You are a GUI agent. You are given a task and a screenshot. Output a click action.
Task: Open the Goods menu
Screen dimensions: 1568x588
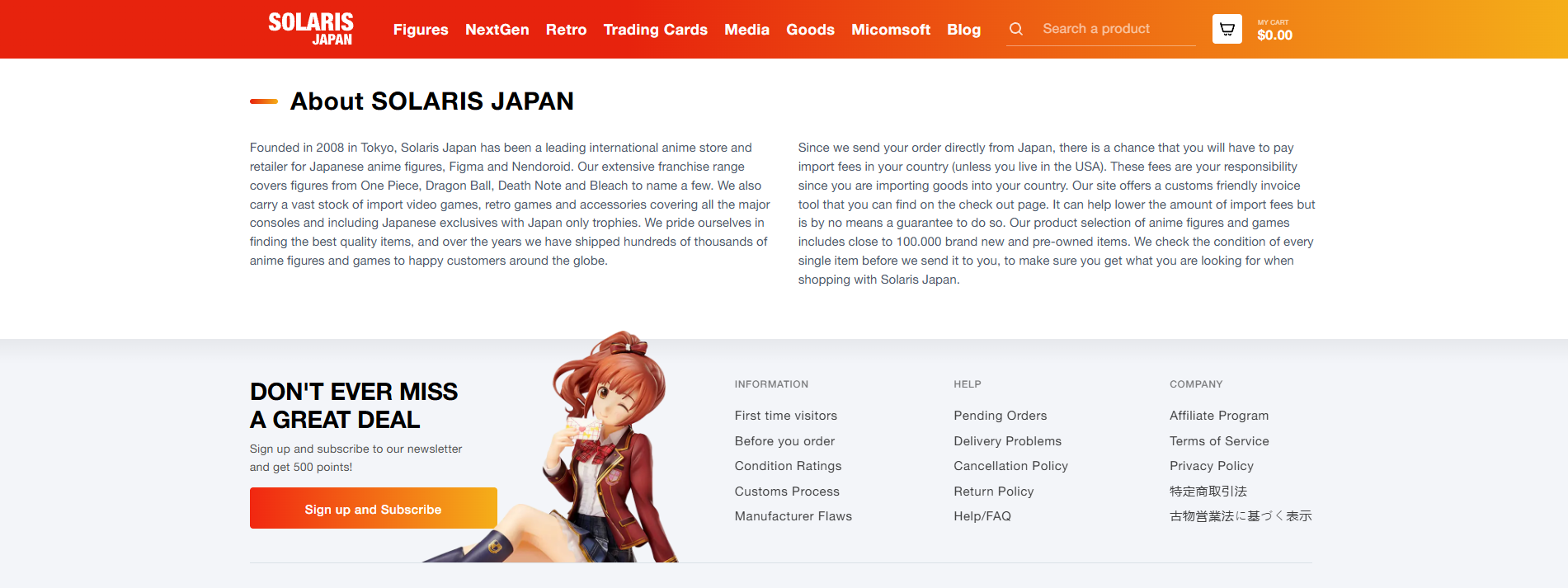point(811,30)
